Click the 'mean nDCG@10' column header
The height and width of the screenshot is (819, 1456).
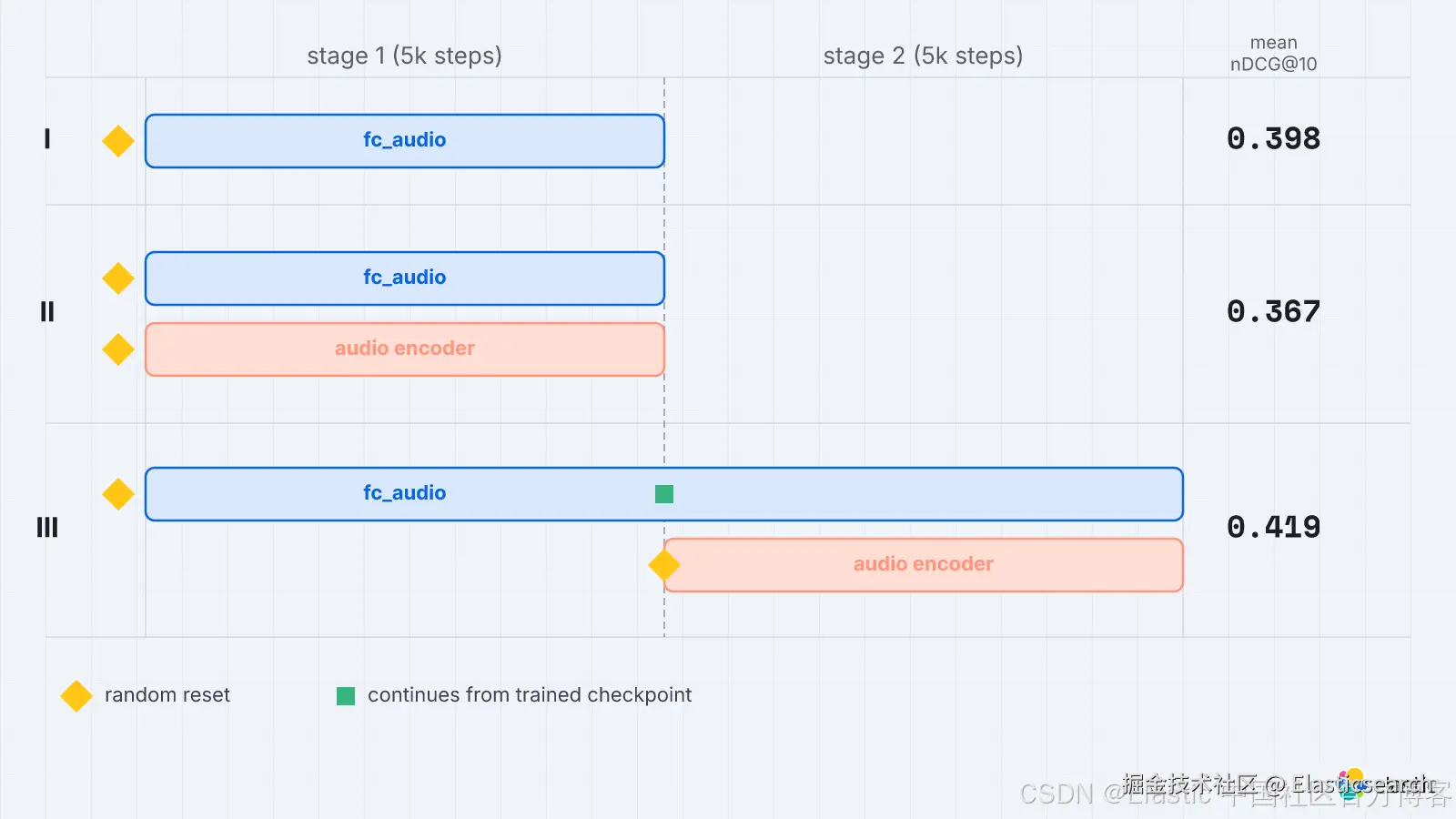(1274, 54)
